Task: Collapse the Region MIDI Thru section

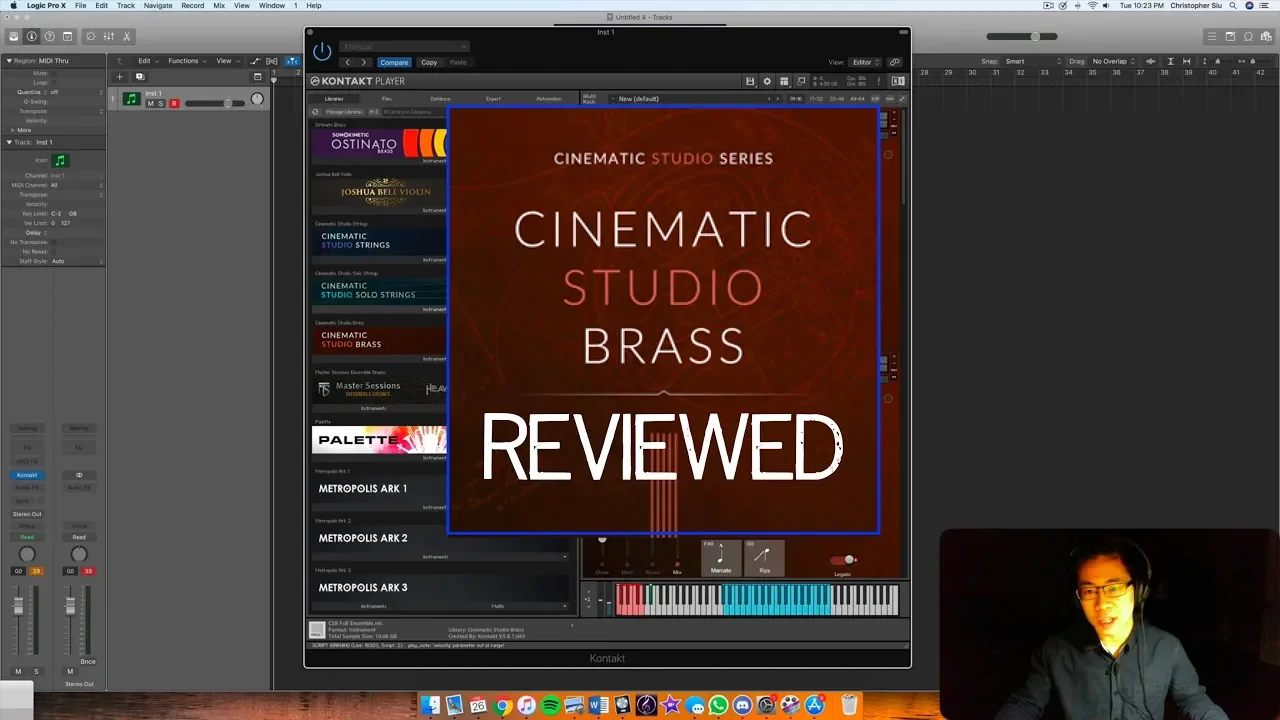Action: pyautogui.click(x=9, y=61)
